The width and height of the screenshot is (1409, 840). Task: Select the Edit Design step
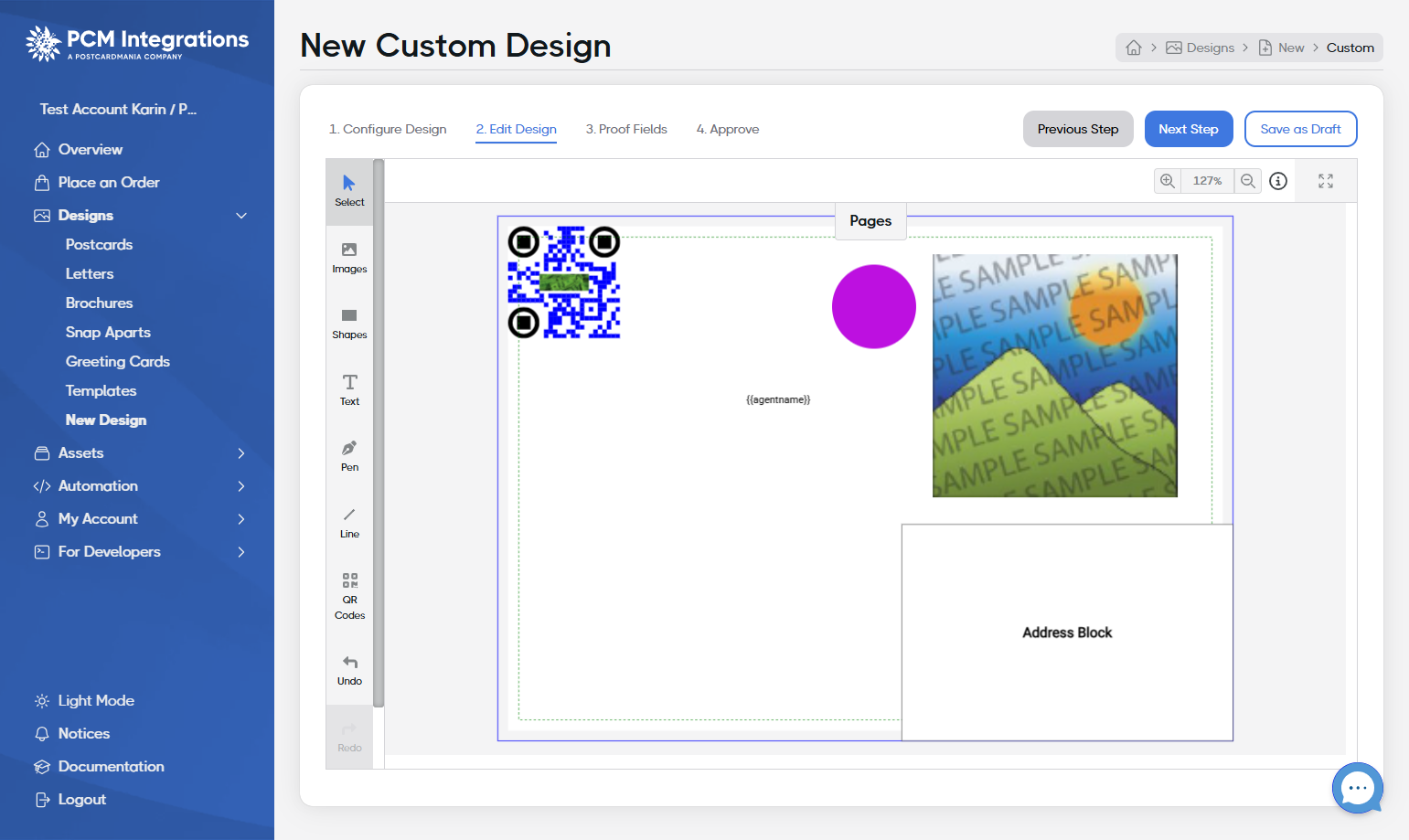coord(516,130)
